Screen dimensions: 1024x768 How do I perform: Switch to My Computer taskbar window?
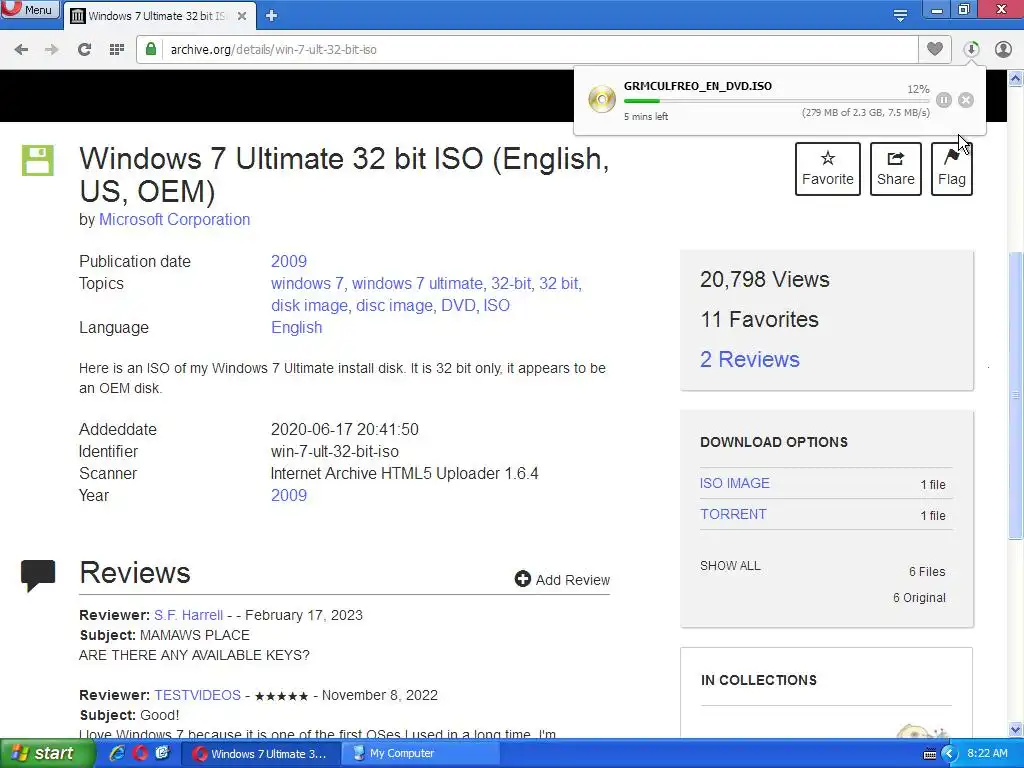(422, 754)
